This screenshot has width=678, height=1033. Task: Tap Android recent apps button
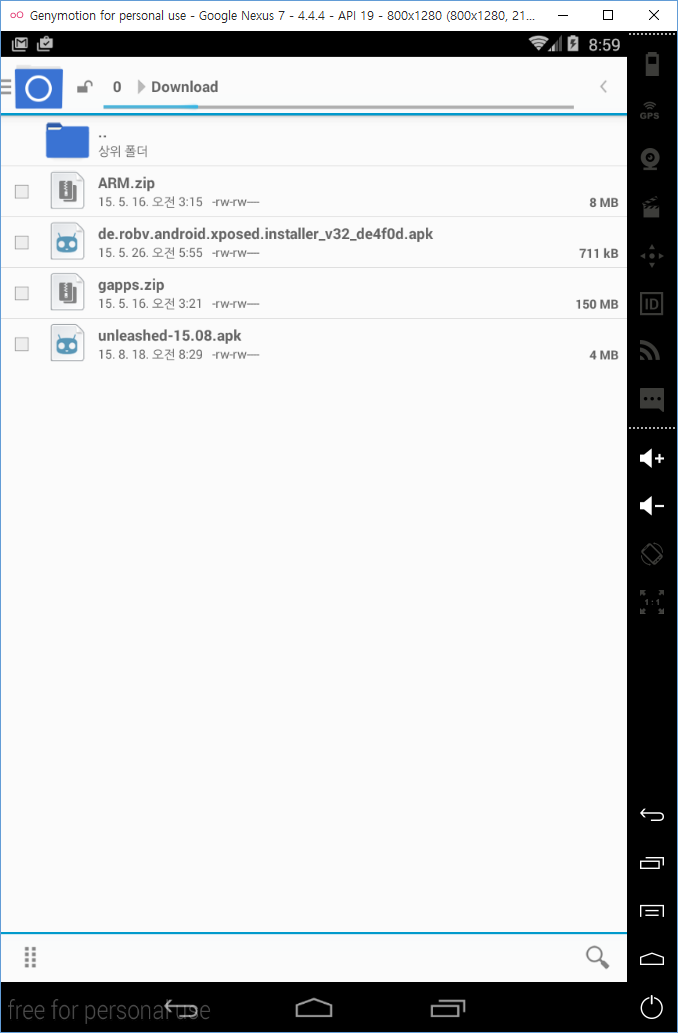pyautogui.click(x=447, y=1008)
